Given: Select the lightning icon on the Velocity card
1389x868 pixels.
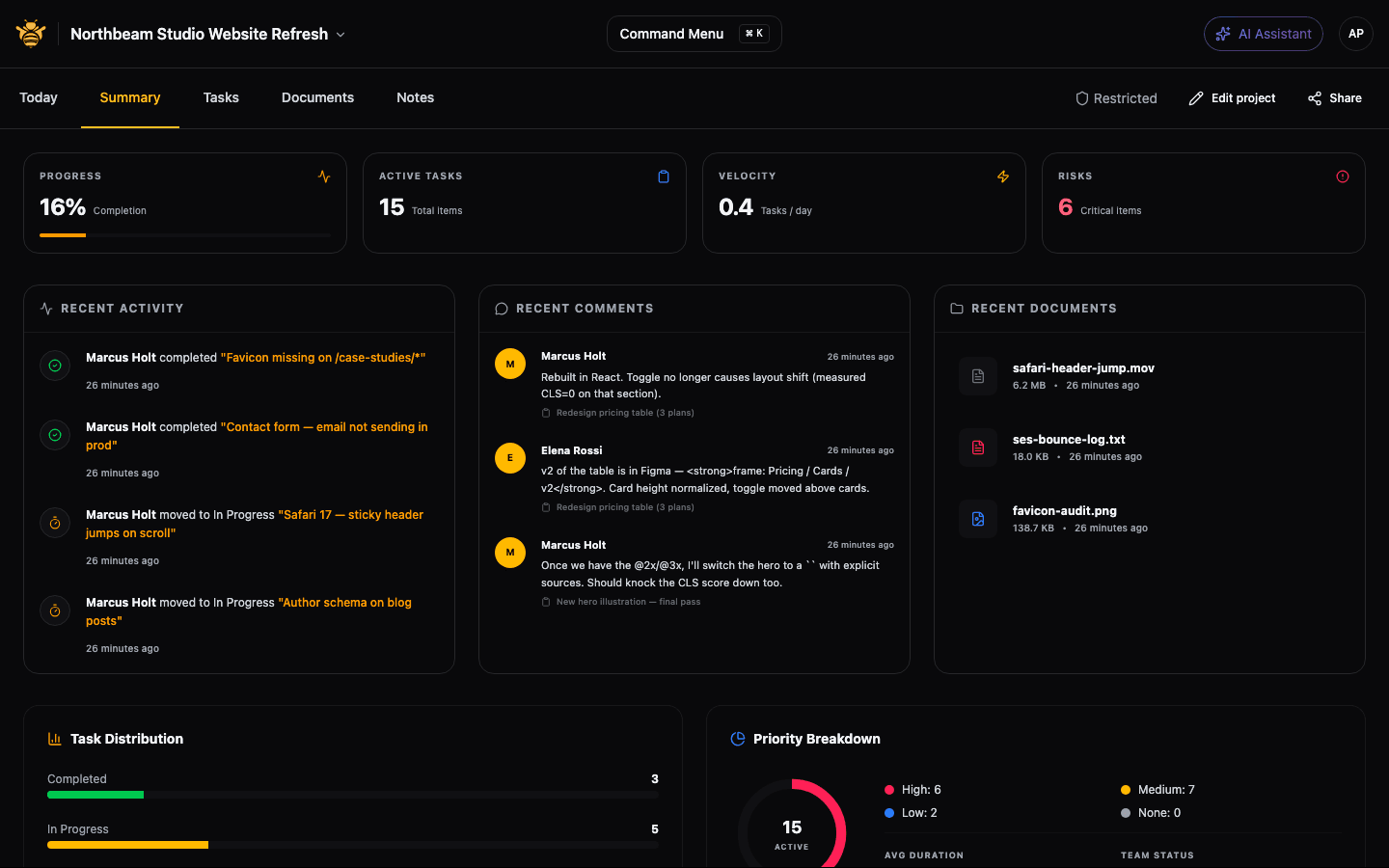Looking at the screenshot, I should pyautogui.click(x=1003, y=176).
